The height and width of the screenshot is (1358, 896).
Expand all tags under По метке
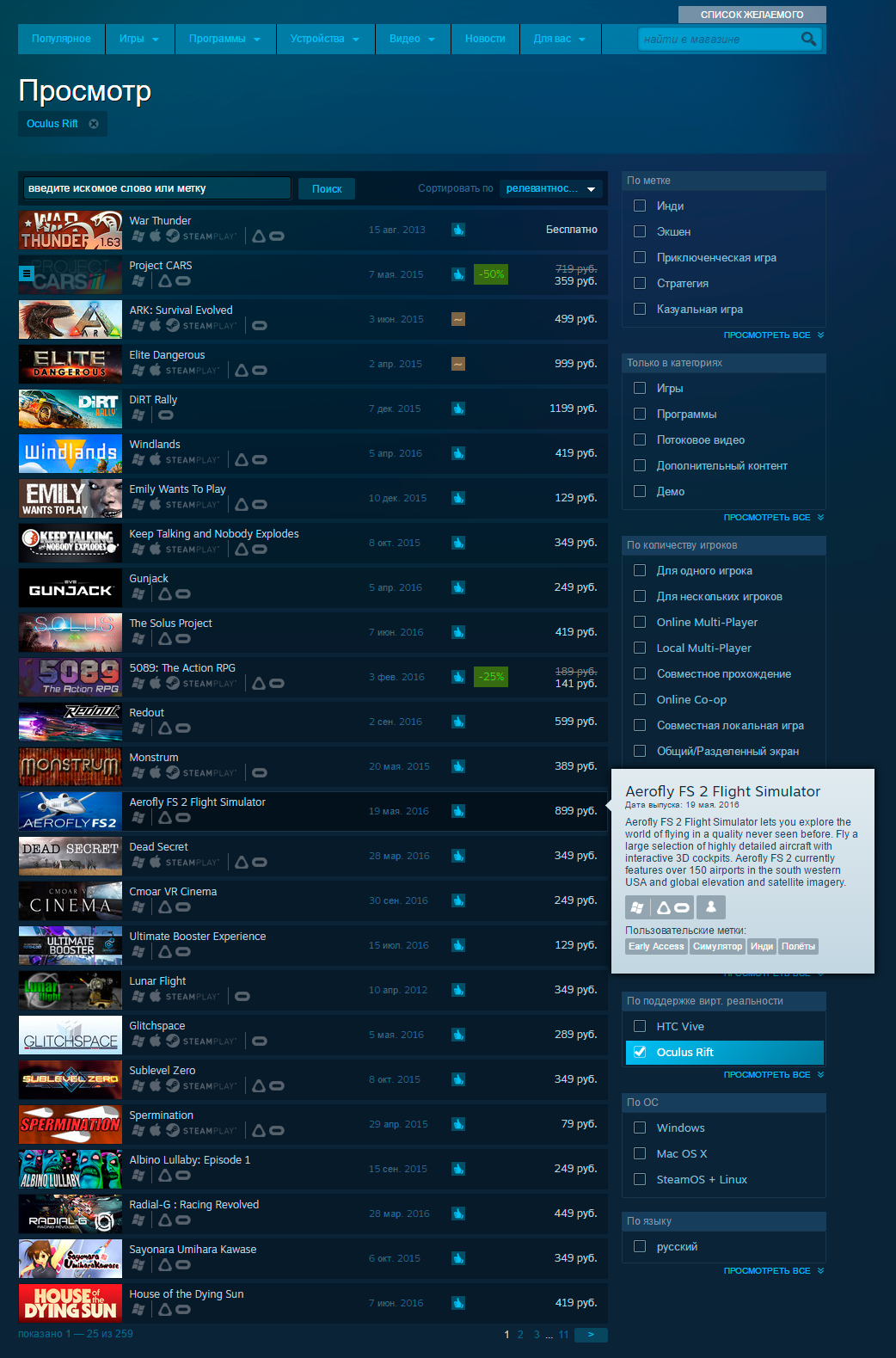(x=773, y=335)
